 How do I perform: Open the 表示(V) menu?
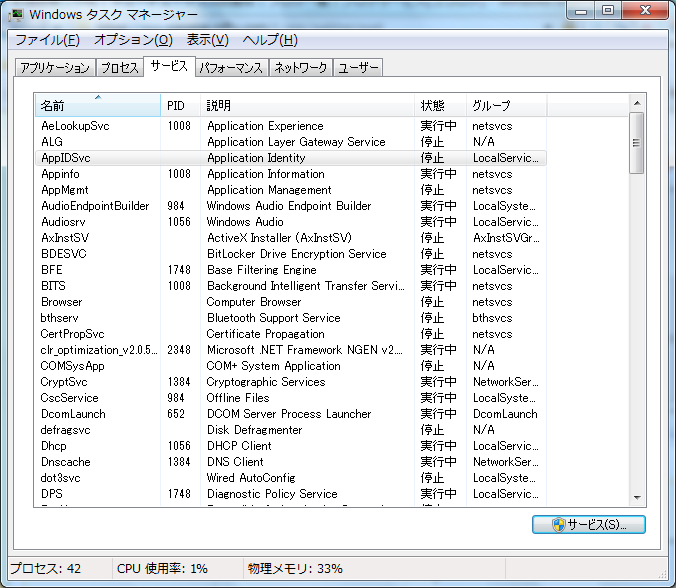207,40
